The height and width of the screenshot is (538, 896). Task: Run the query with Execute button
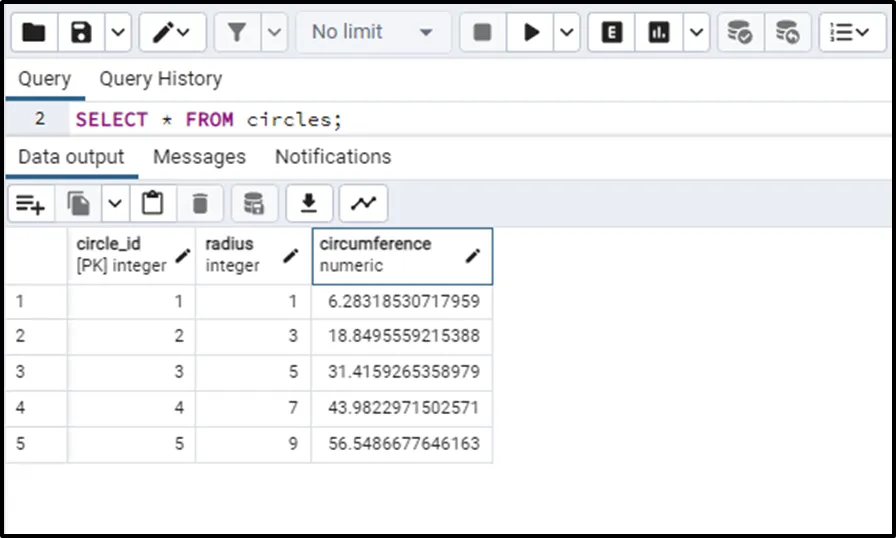(530, 32)
